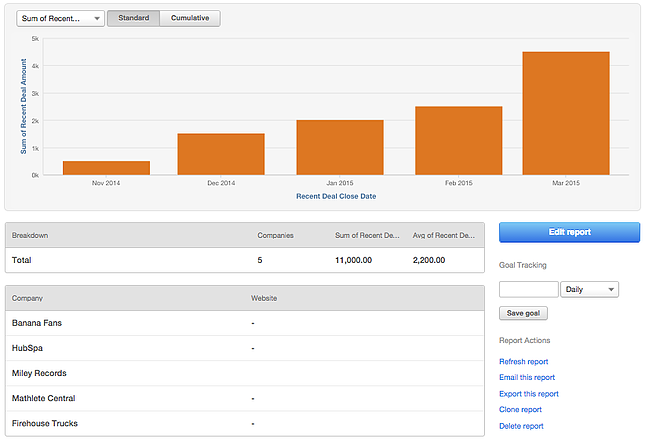
Task: Sort by the Company column header
Action: (27, 298)
